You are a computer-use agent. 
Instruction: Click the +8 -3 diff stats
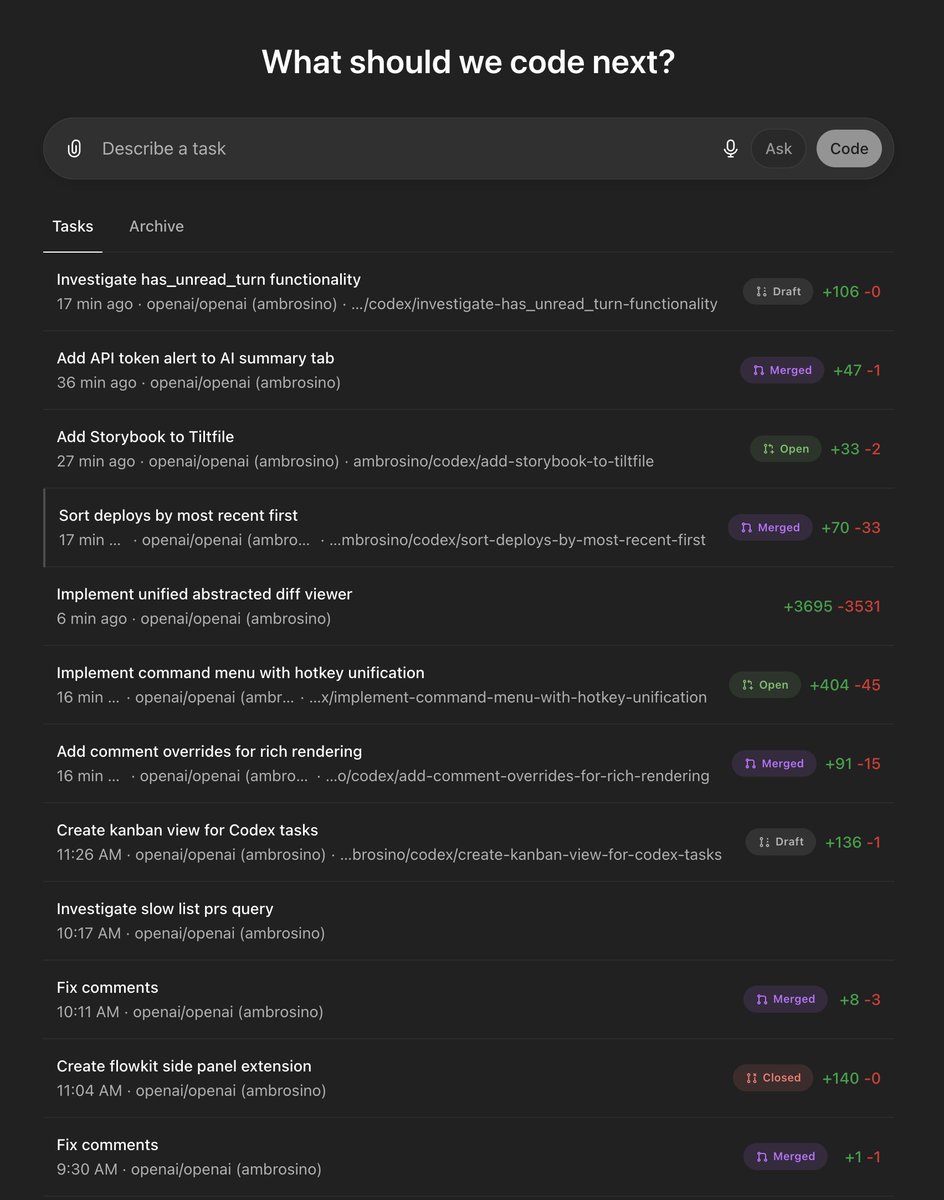[860, 1000]
